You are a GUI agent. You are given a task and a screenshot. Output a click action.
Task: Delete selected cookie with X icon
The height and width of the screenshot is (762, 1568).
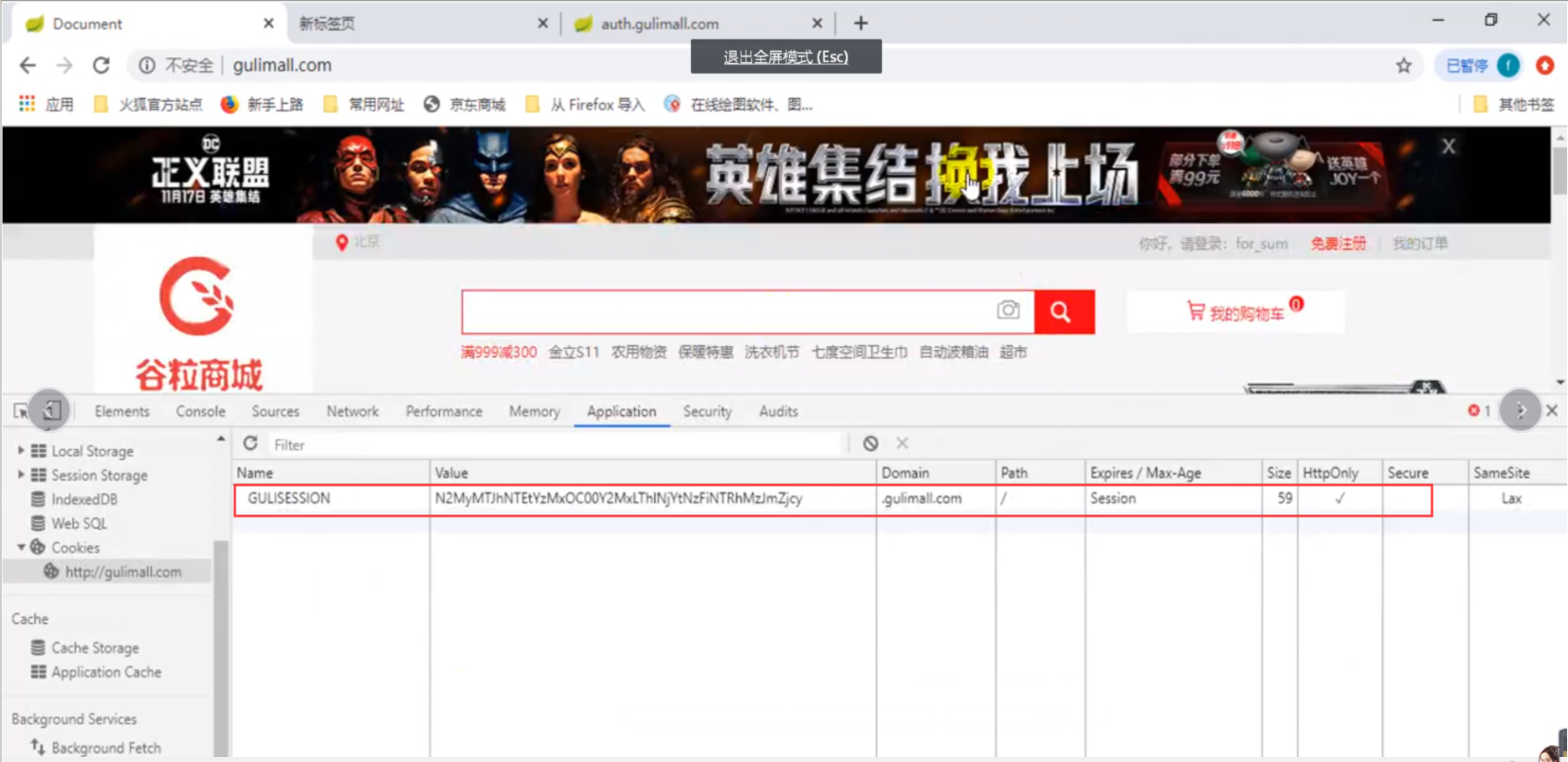click(902, 443)
